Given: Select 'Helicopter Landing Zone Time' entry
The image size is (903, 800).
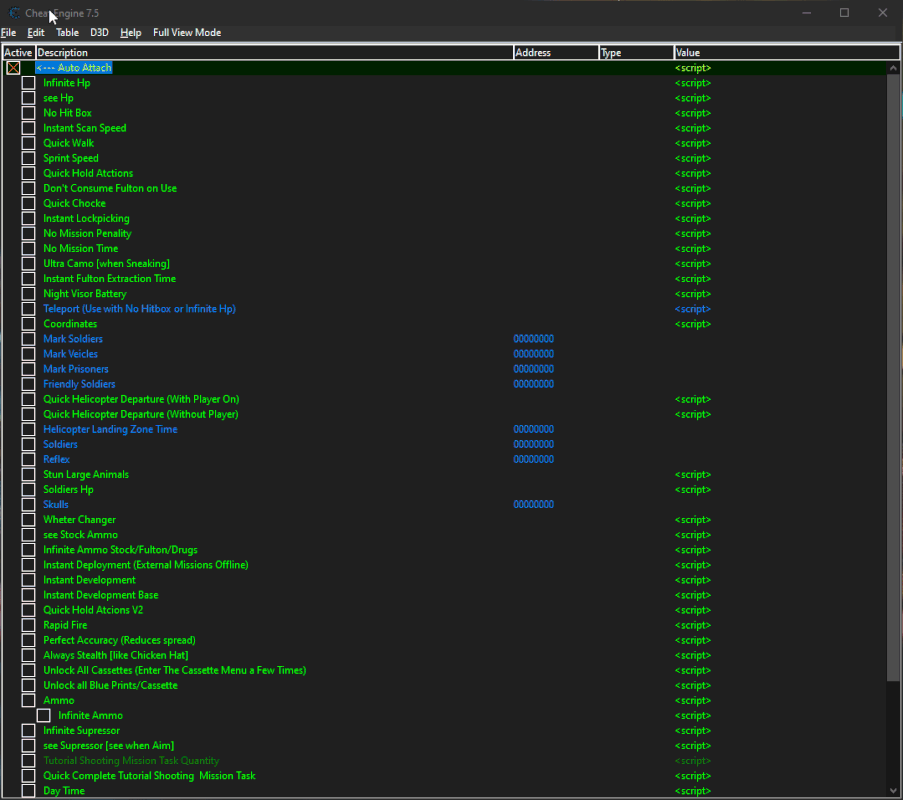Looking at the screenshot, I should click(x=111, y=429).
